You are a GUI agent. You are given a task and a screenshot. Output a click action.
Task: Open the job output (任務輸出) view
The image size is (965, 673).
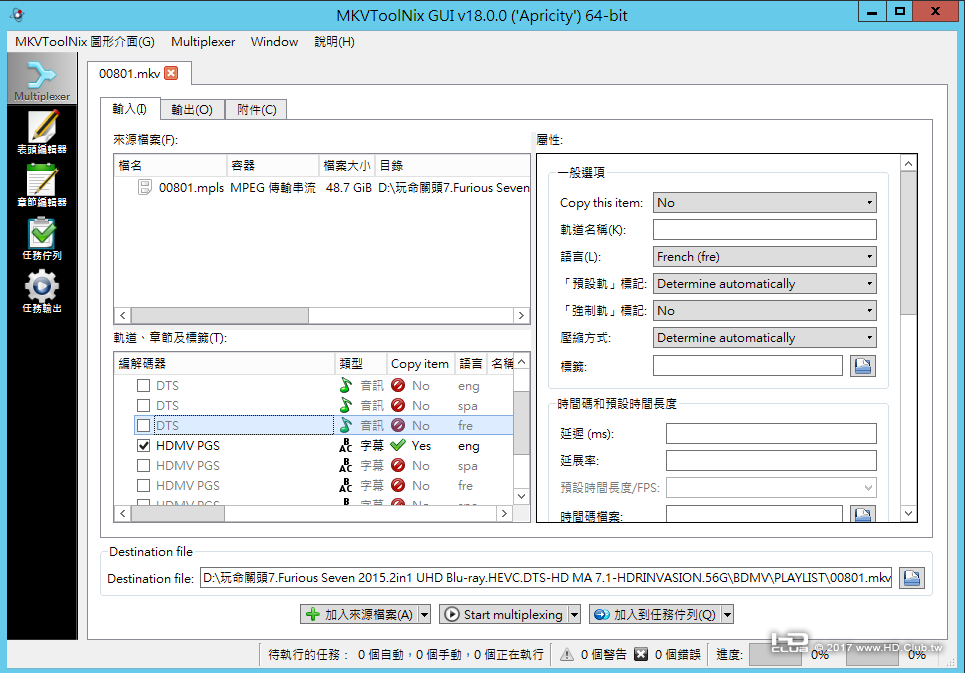point(42,291)
